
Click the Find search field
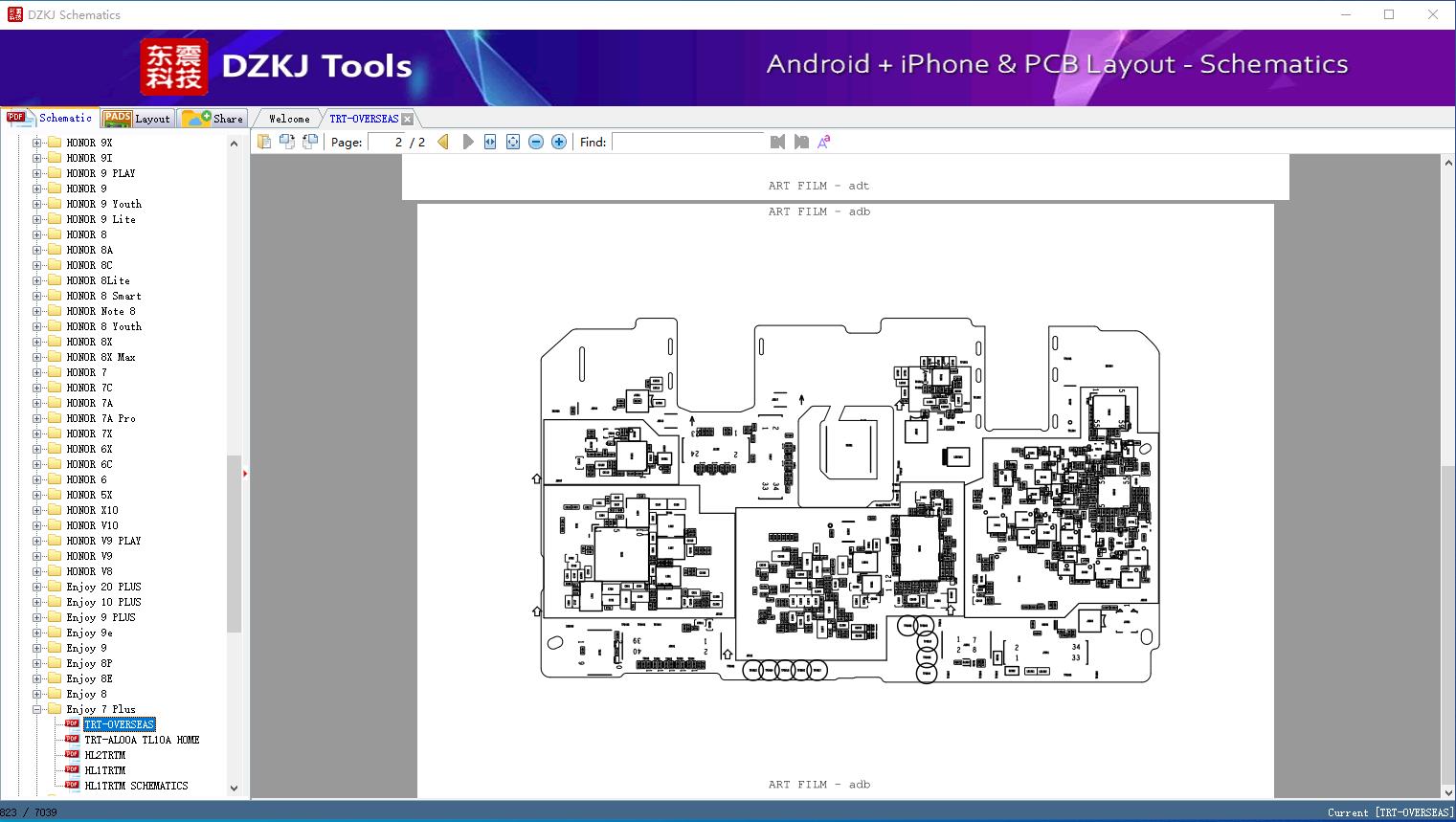687,142
